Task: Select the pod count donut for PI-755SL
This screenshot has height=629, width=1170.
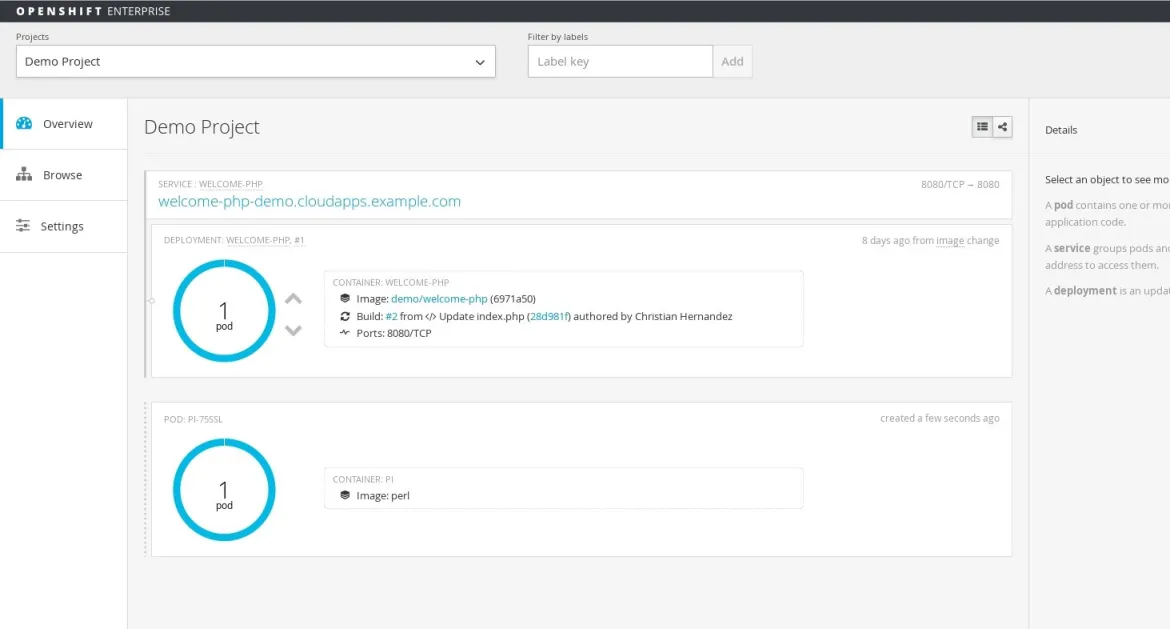Action: (x=224, y=489)
